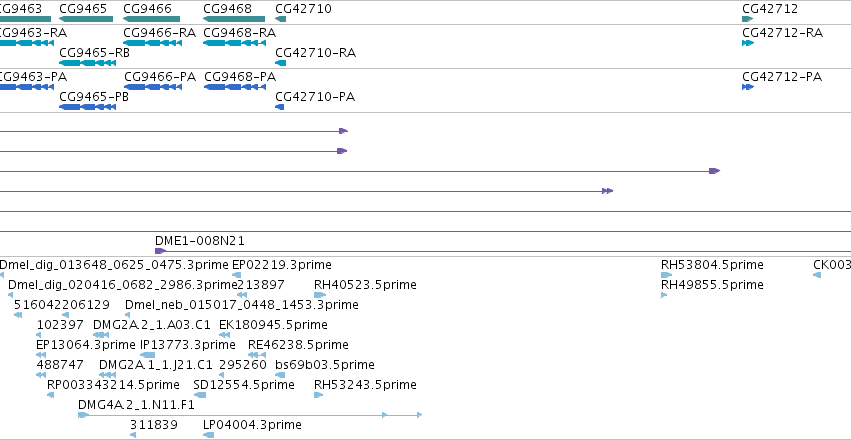
Task: Select EST EK180945.5prime
Action: 273,325
